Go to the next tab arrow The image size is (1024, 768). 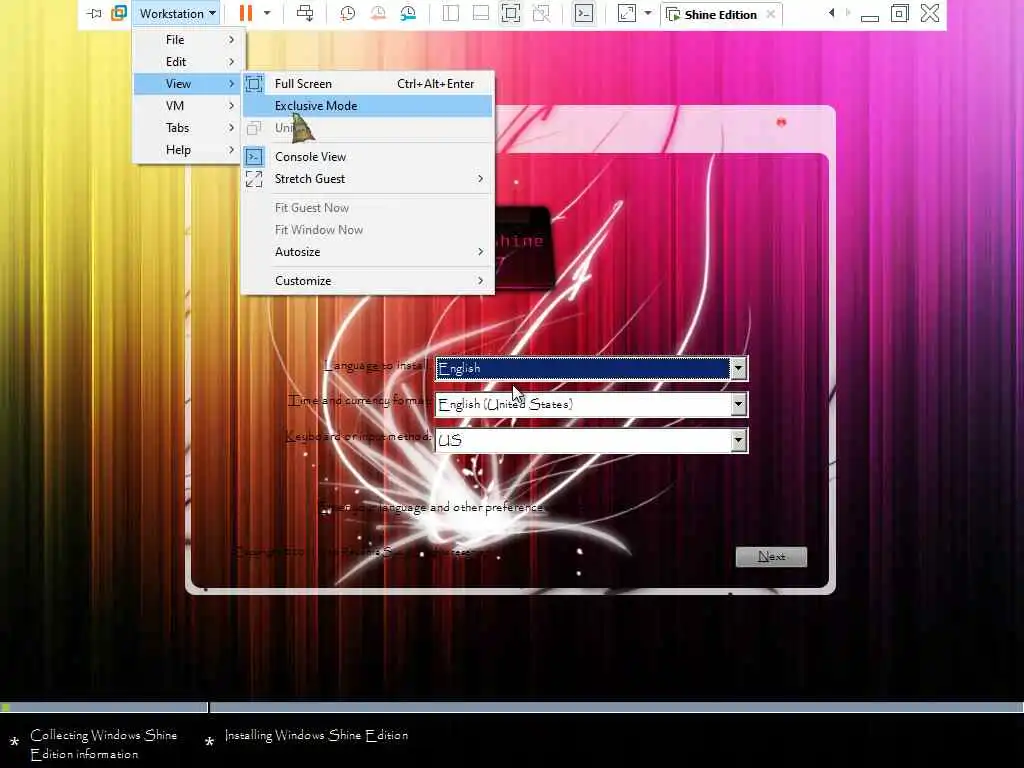coord(848,13)
